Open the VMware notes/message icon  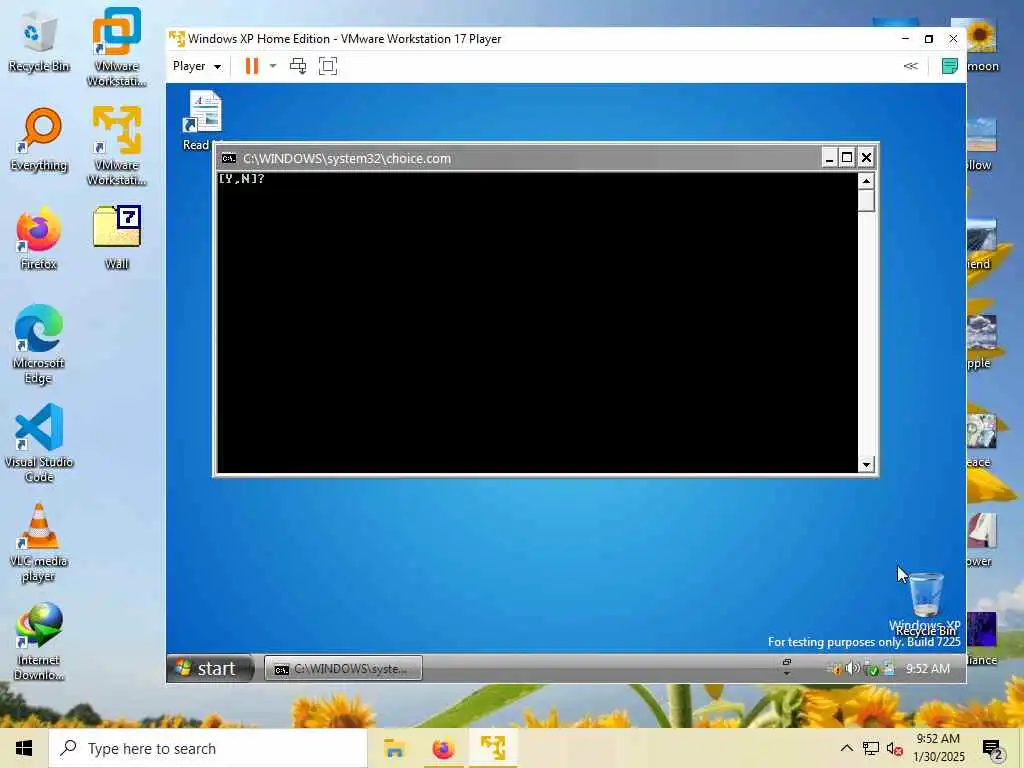(x=950, y=66)
